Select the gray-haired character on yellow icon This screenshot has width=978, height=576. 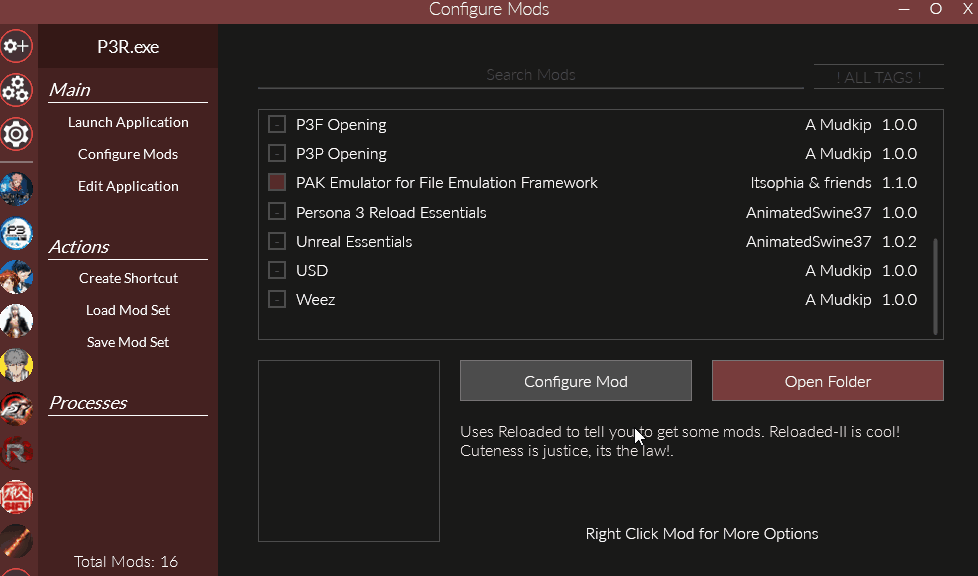17,364
